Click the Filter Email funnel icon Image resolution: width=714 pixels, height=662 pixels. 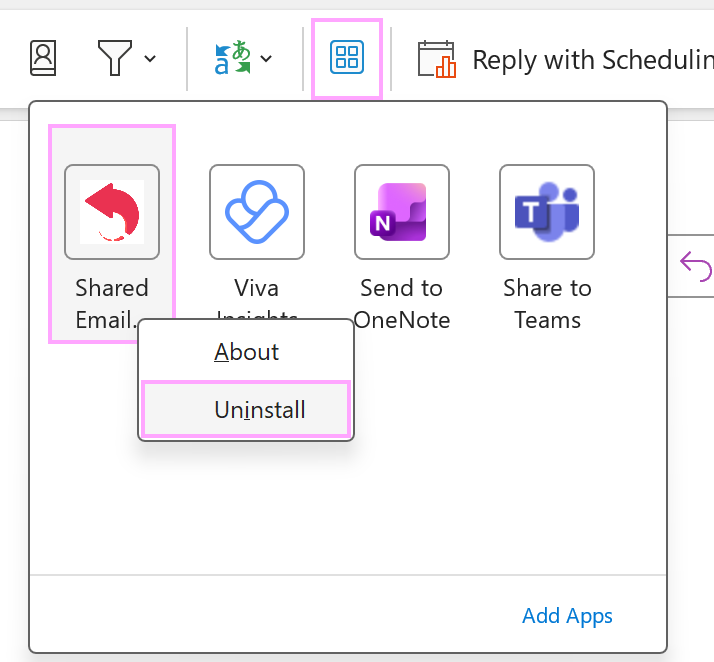pyautogui.click(x=115, y=58)
